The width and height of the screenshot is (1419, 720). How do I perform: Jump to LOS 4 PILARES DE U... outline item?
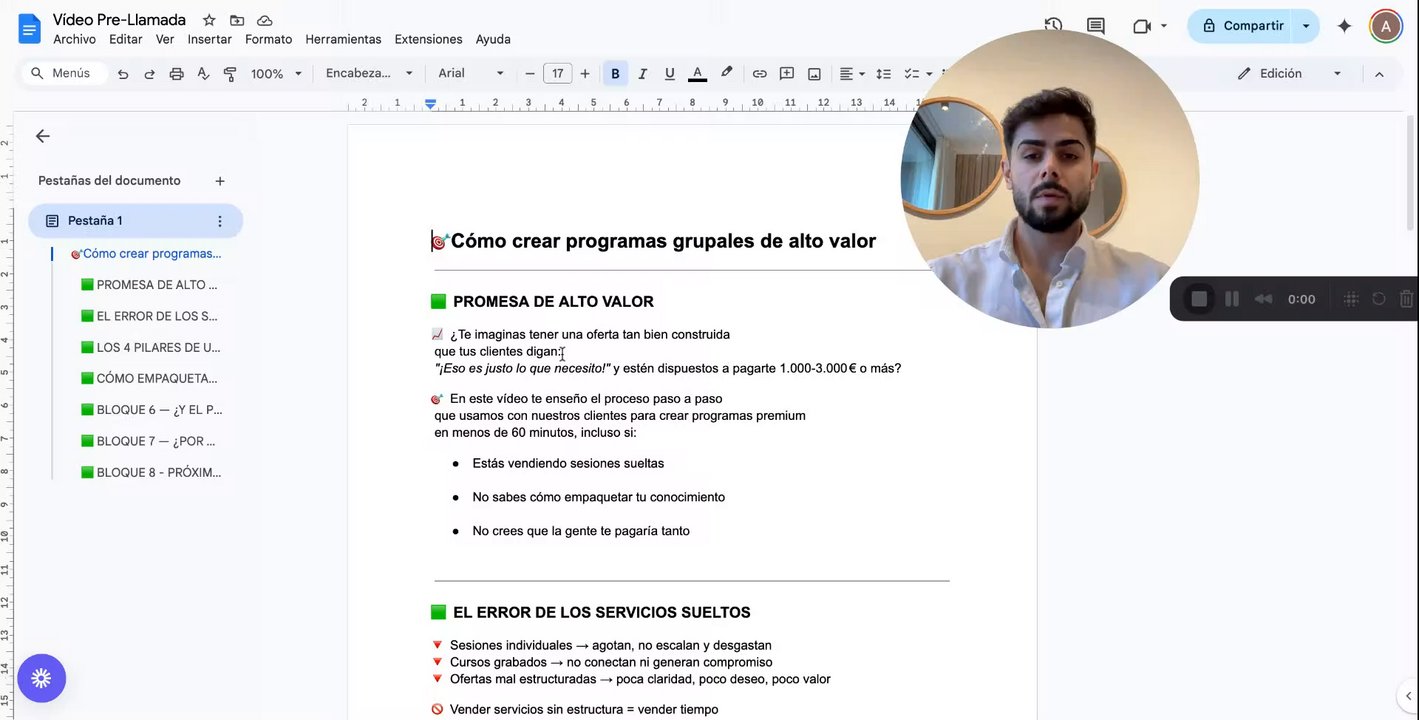click(x=149, y=348)
